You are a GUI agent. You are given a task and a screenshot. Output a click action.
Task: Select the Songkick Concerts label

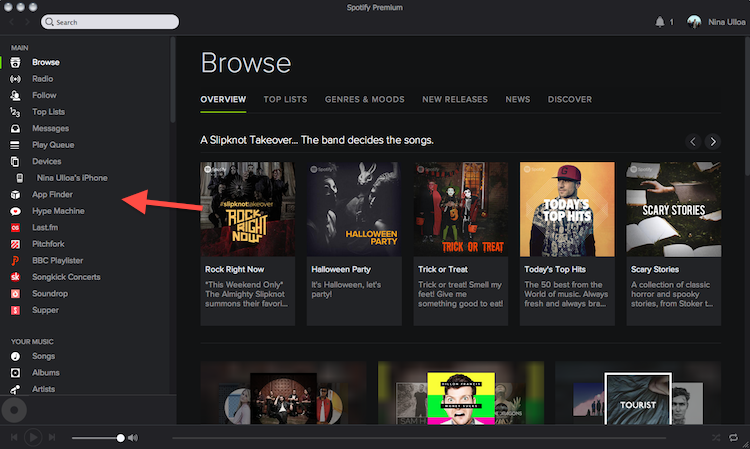66,277
